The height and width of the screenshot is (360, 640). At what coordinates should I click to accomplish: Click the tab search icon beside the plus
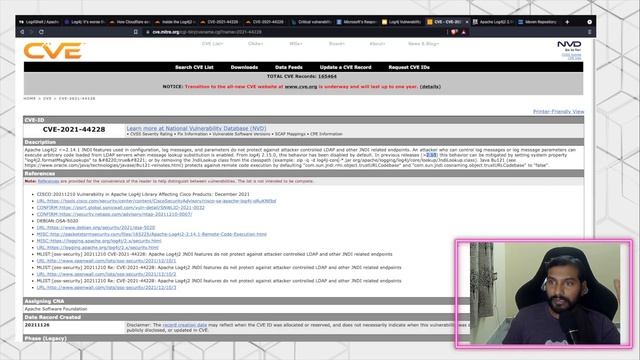pyautogui.click(x=589, y=22)
